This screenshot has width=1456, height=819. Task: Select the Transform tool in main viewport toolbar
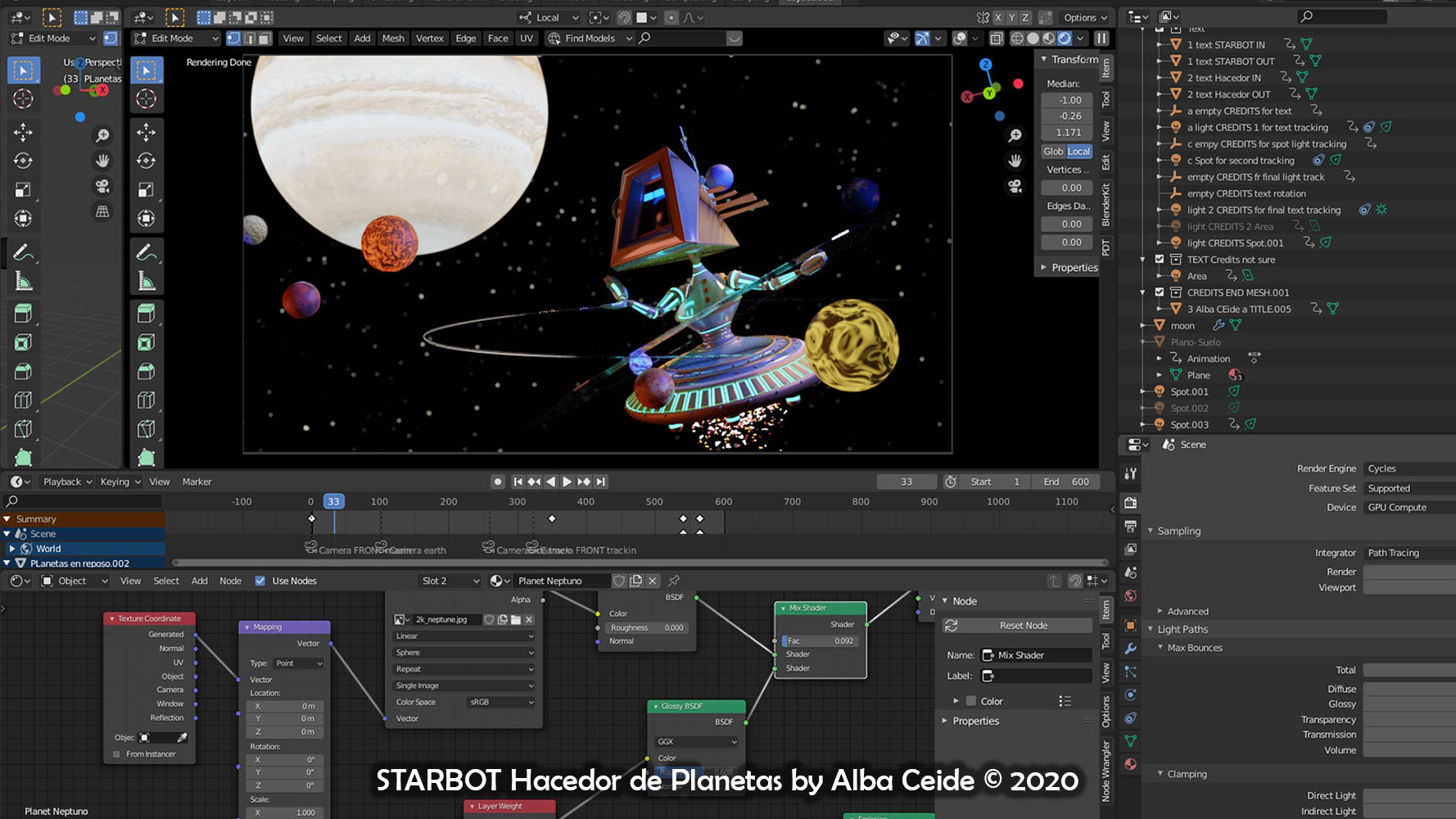(x=147, y=219)
